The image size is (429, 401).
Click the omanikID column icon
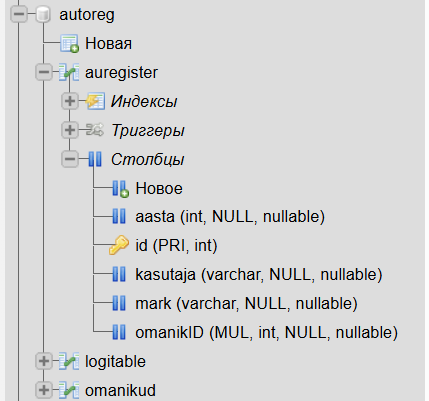pyautogui.click(x=119, y=332)
